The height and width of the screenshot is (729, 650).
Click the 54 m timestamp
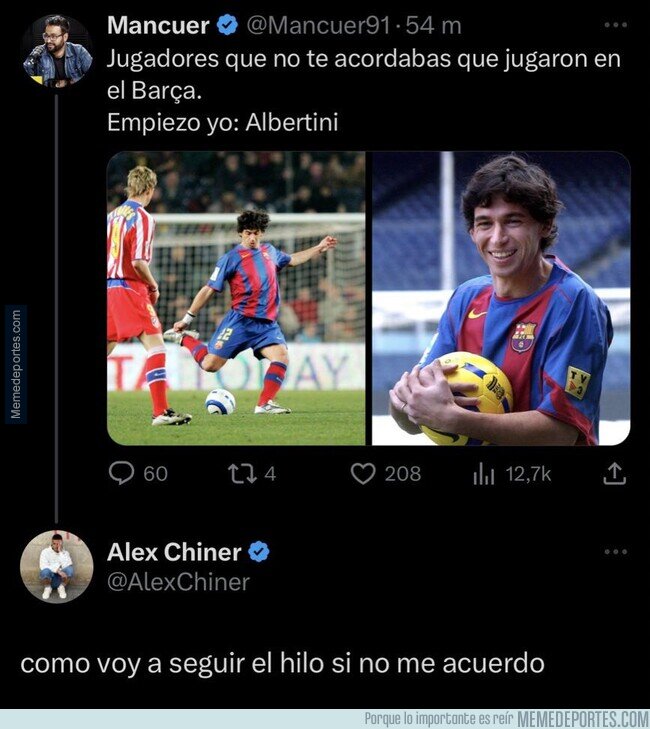[x=433, y=26]
